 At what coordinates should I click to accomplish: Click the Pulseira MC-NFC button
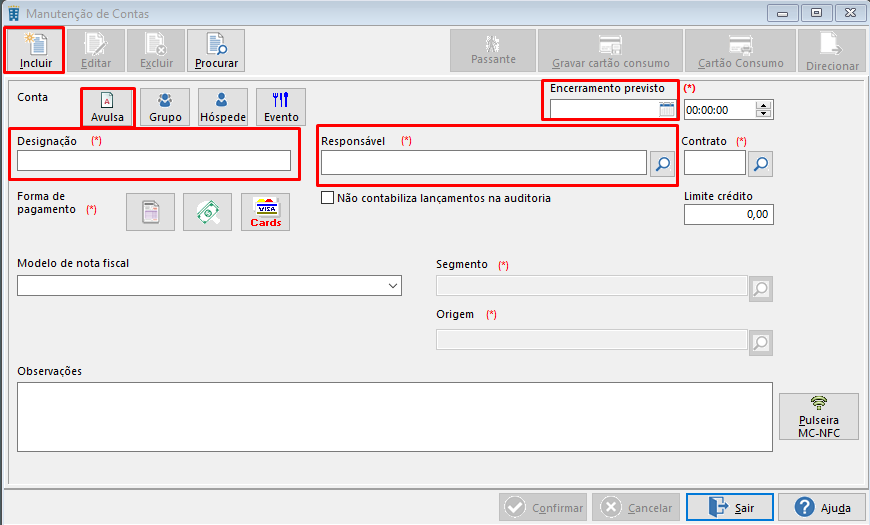(819, 416)
